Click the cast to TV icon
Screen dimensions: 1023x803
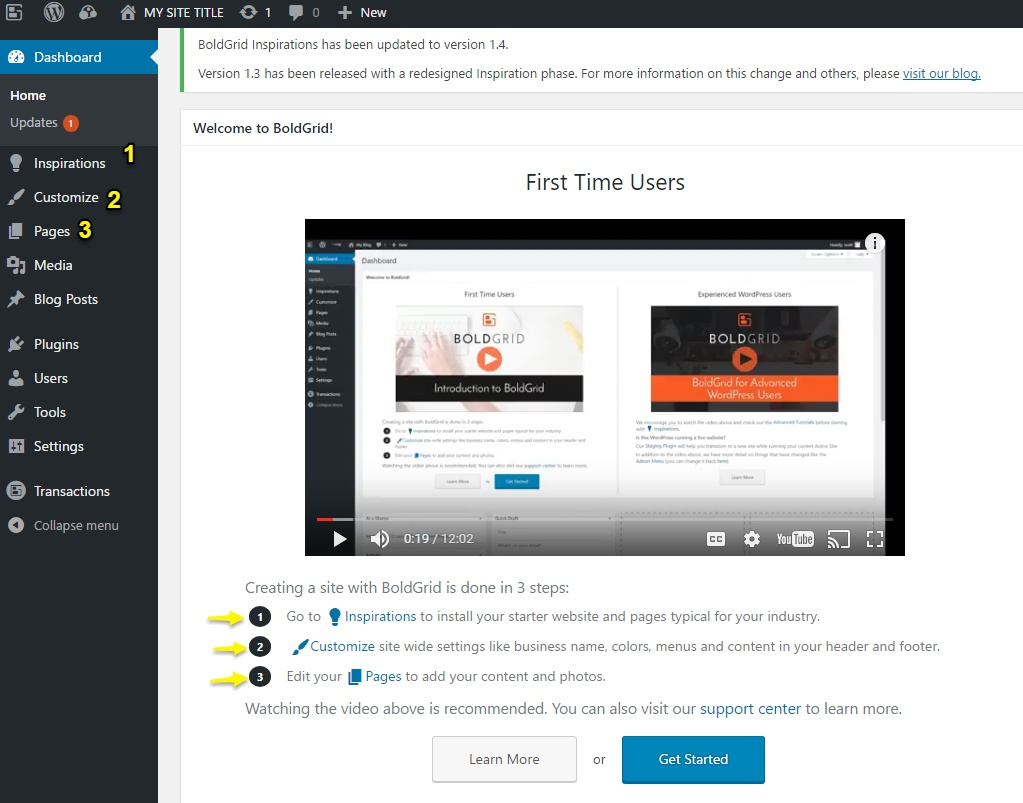click(x=838, y=539)
